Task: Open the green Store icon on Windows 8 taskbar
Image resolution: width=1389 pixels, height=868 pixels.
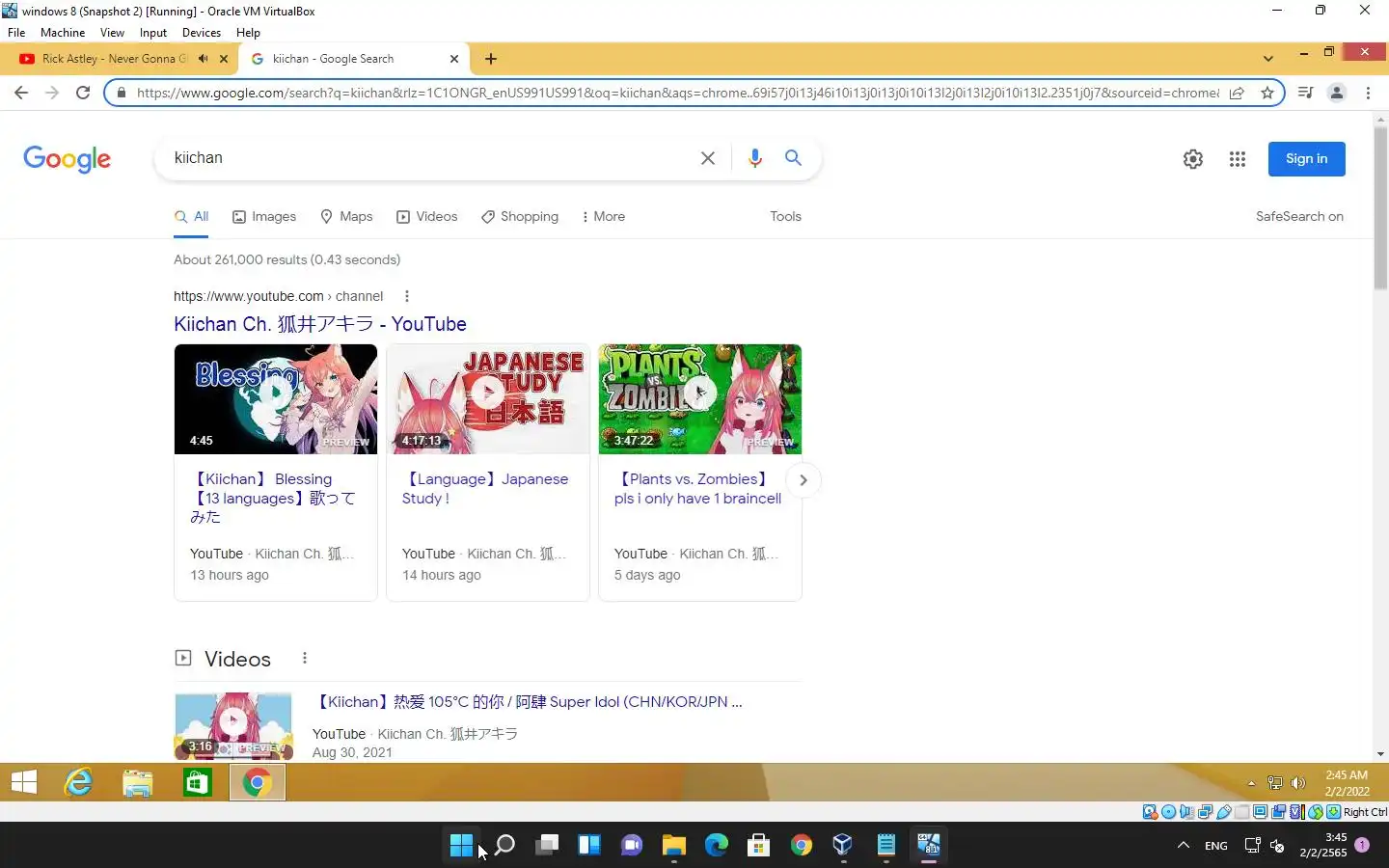Action: tap(198, 782)
